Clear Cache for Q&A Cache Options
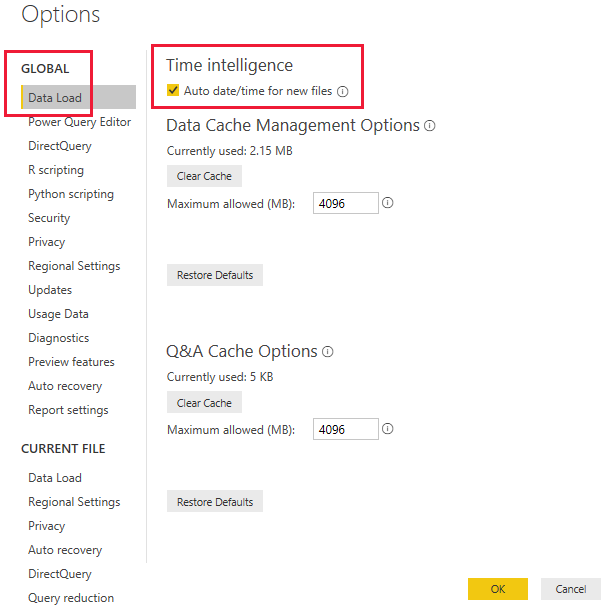607x613 pixels. tap(204, 402)
